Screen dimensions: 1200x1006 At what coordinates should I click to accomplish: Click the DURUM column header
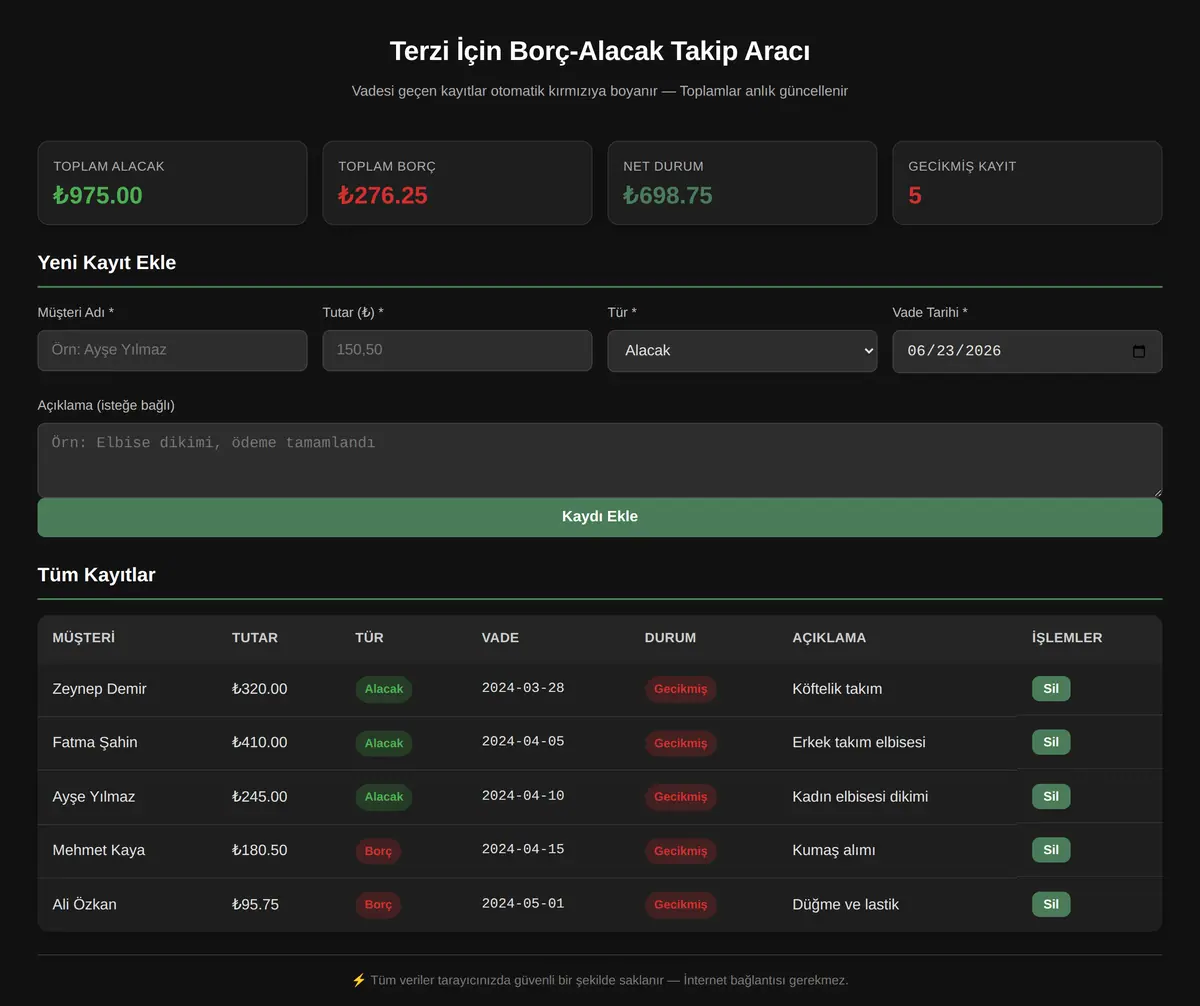coord(670,638)
